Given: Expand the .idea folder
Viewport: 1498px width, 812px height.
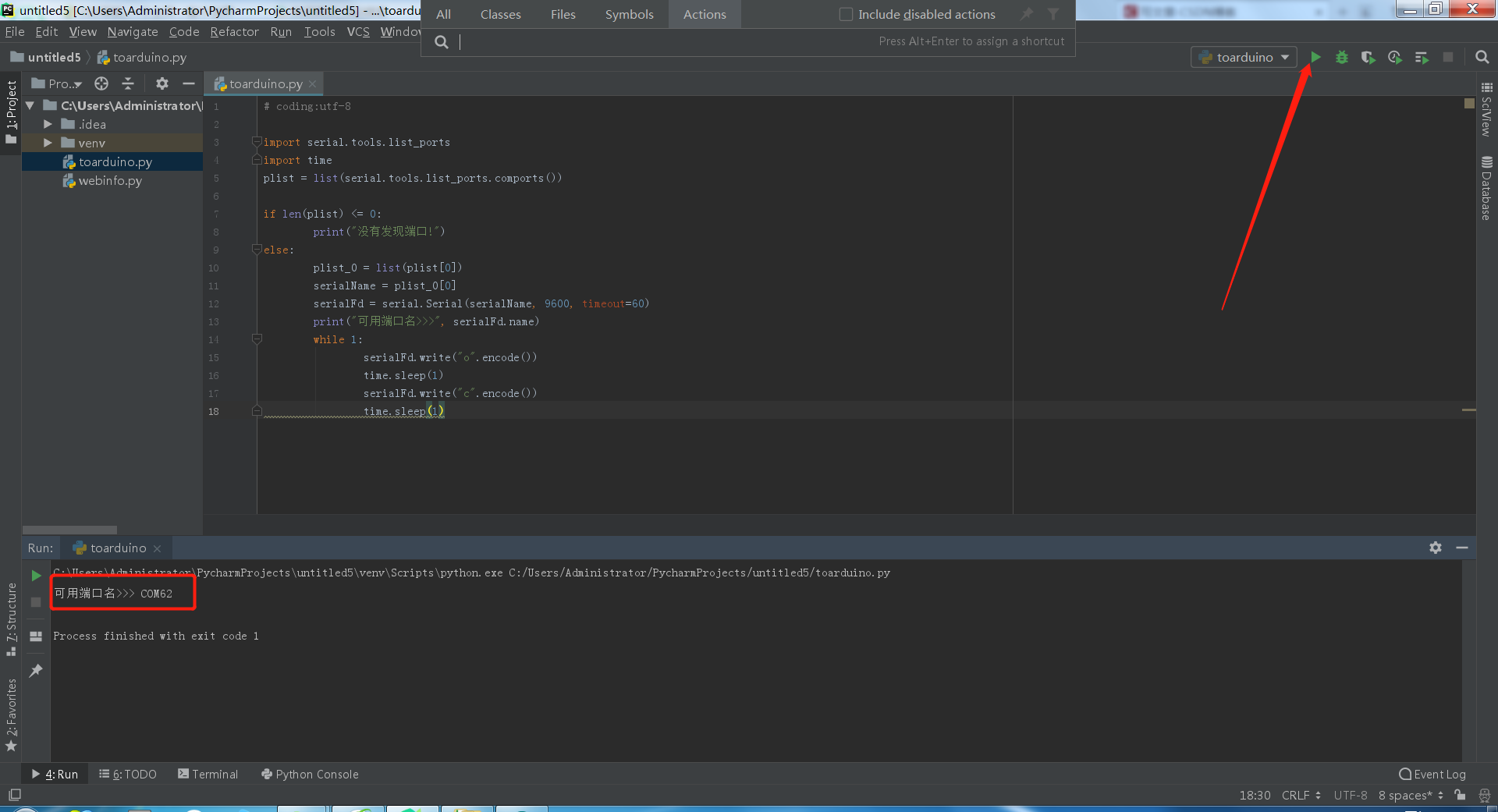Looking at the screenshot, I should point(48,124).
